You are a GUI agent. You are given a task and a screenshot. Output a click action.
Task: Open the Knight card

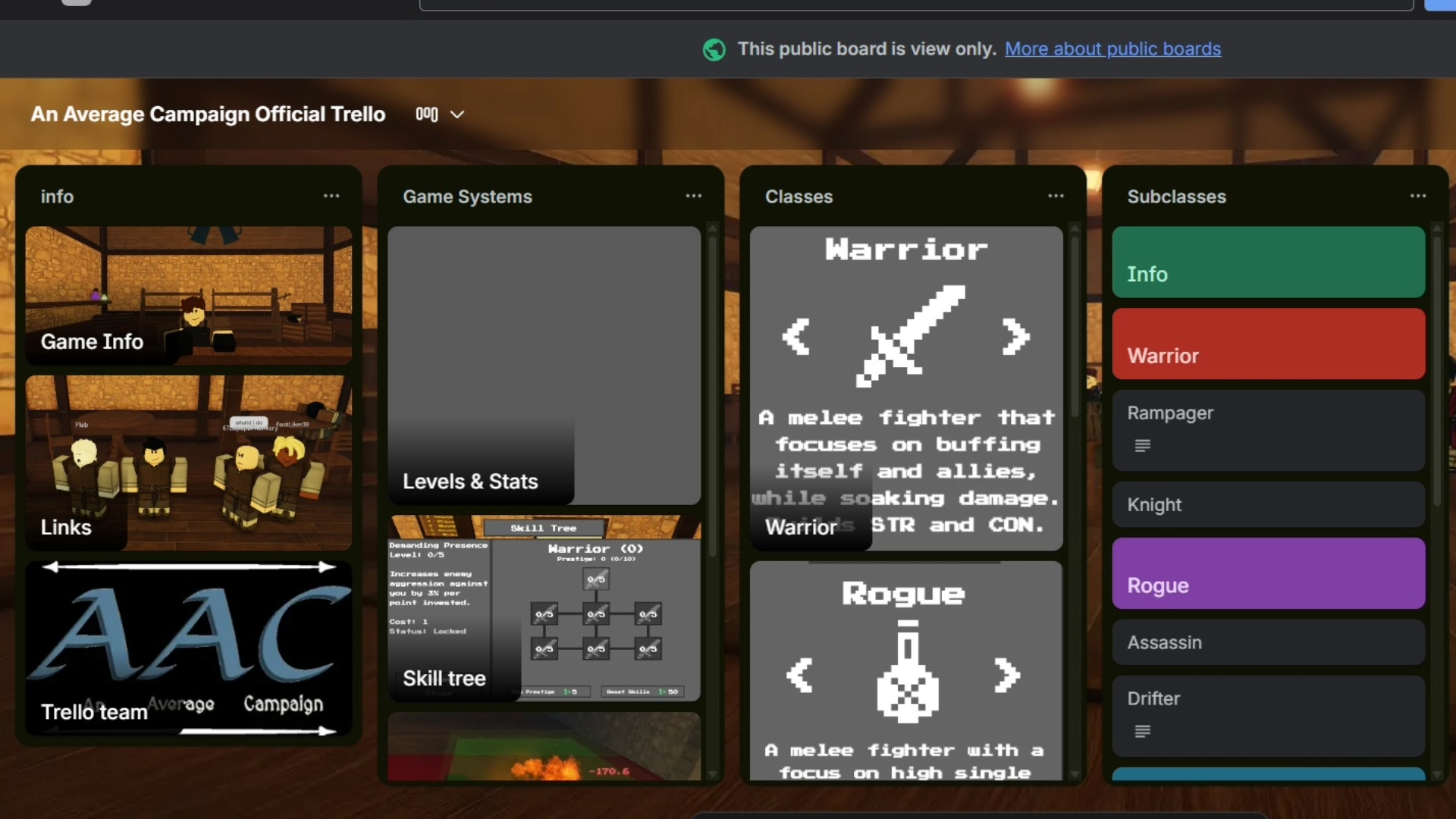[x=1268, y=505]
